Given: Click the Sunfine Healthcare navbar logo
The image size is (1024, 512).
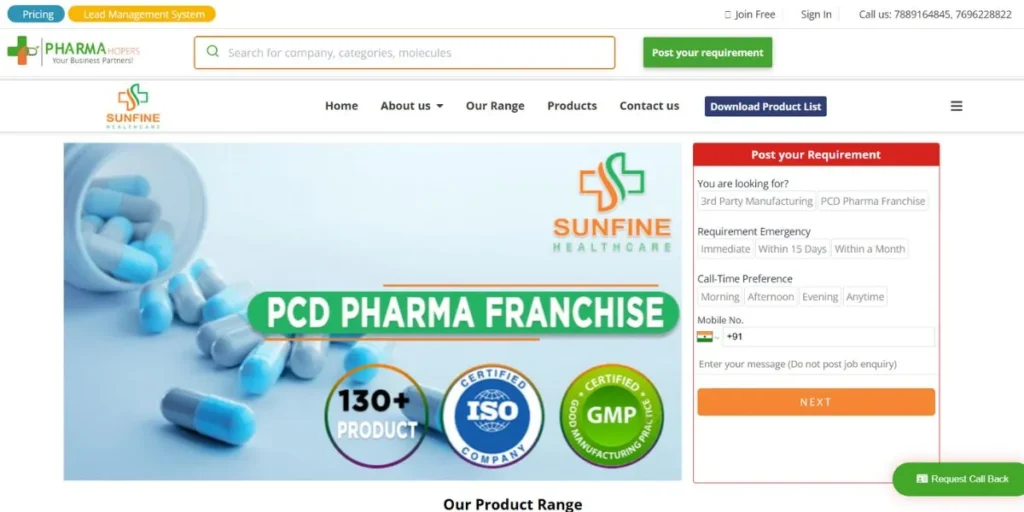Looking at the screenshot, I should pos(133,106).
